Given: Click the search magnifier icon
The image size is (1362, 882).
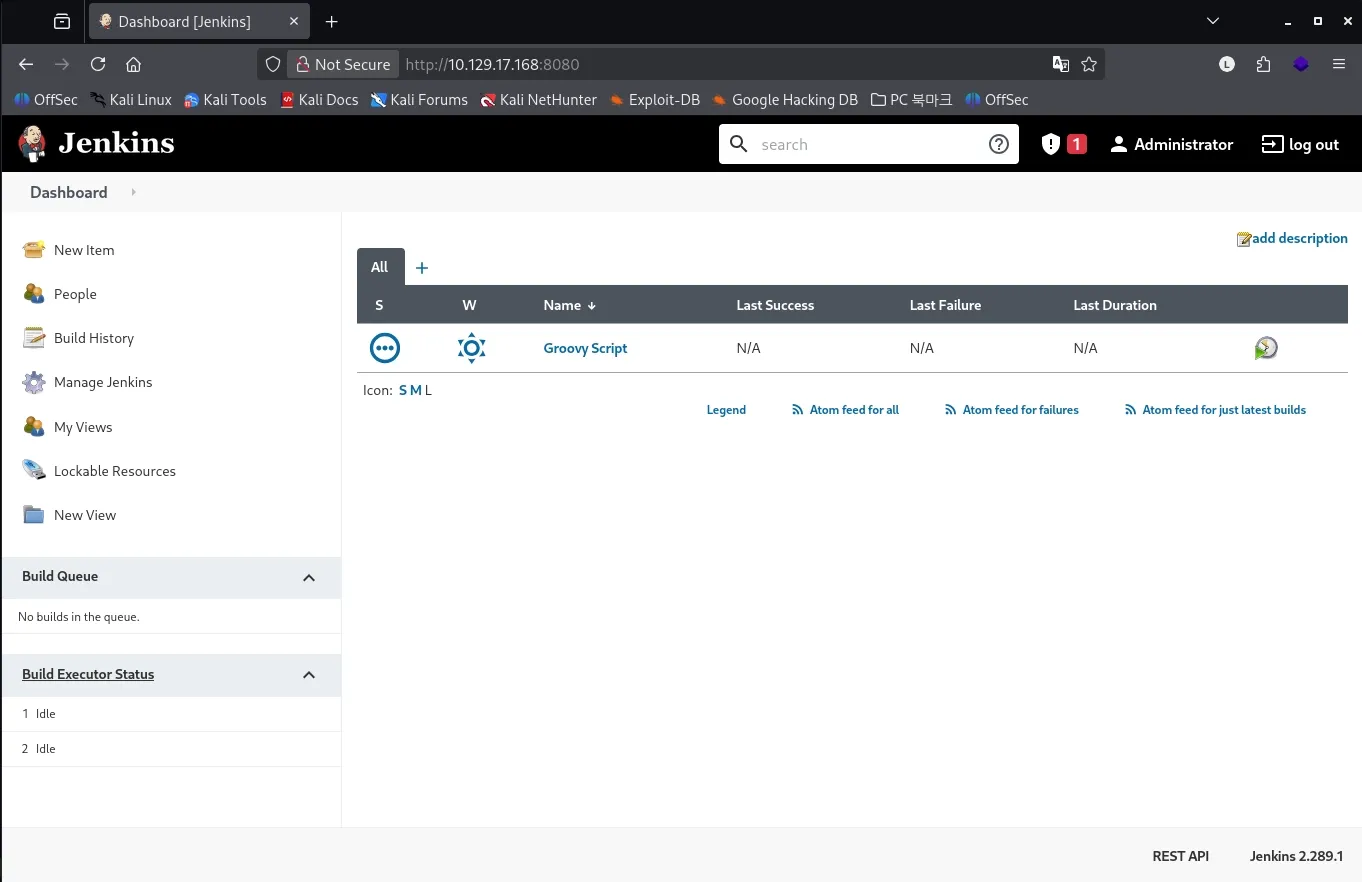Looking at the screenshot, I should (x=739, y=144).
